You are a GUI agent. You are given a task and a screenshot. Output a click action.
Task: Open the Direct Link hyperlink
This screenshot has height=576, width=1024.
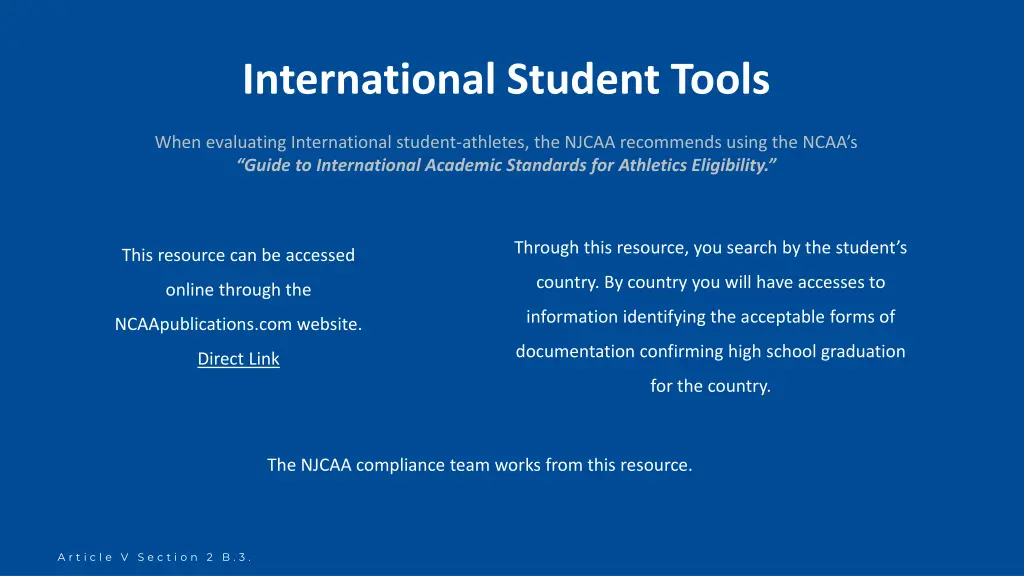[238, 359]
